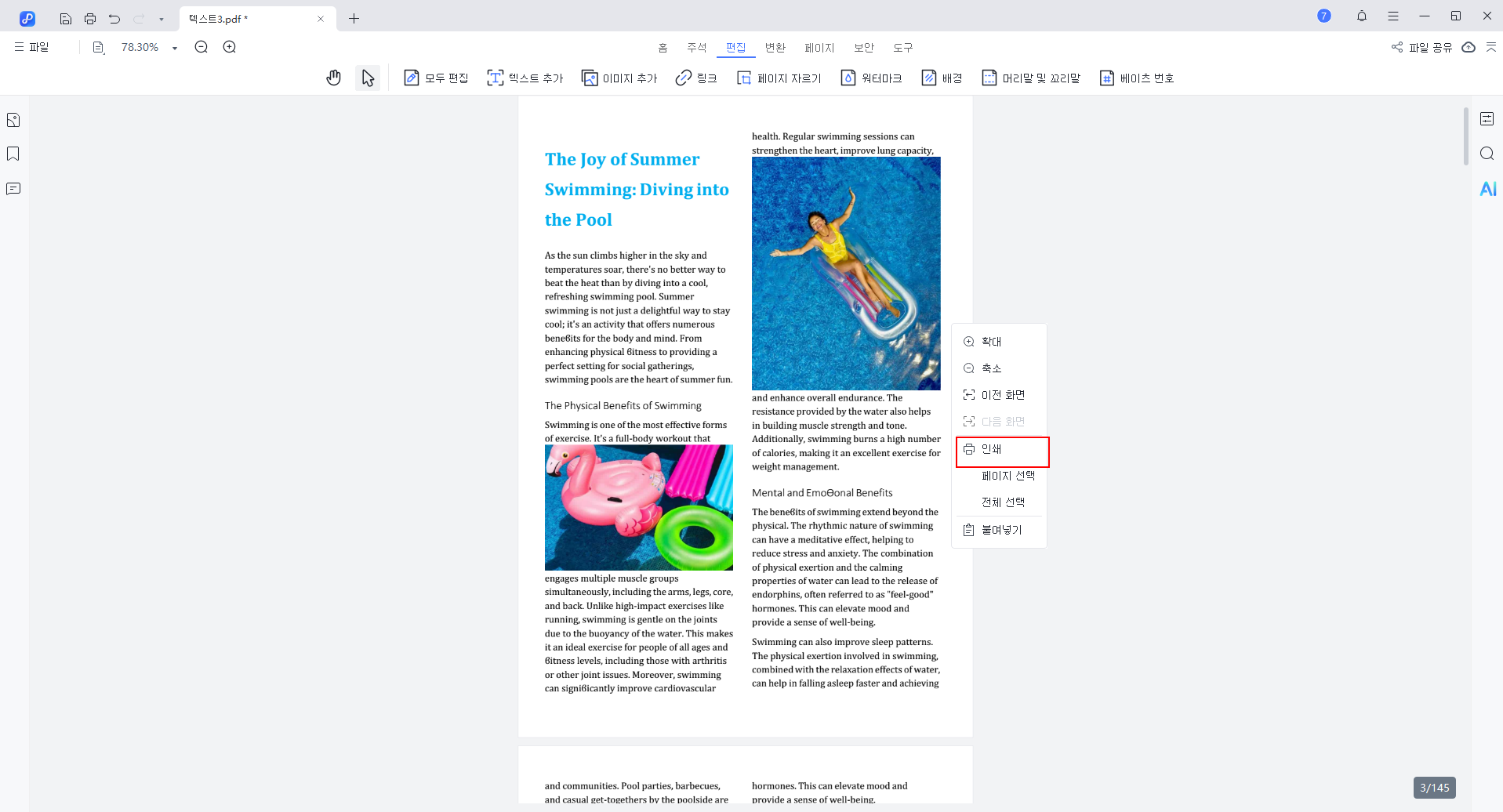Select the 편집 tab
Screen dimensions: 1503x812
(x=735, y=48)
